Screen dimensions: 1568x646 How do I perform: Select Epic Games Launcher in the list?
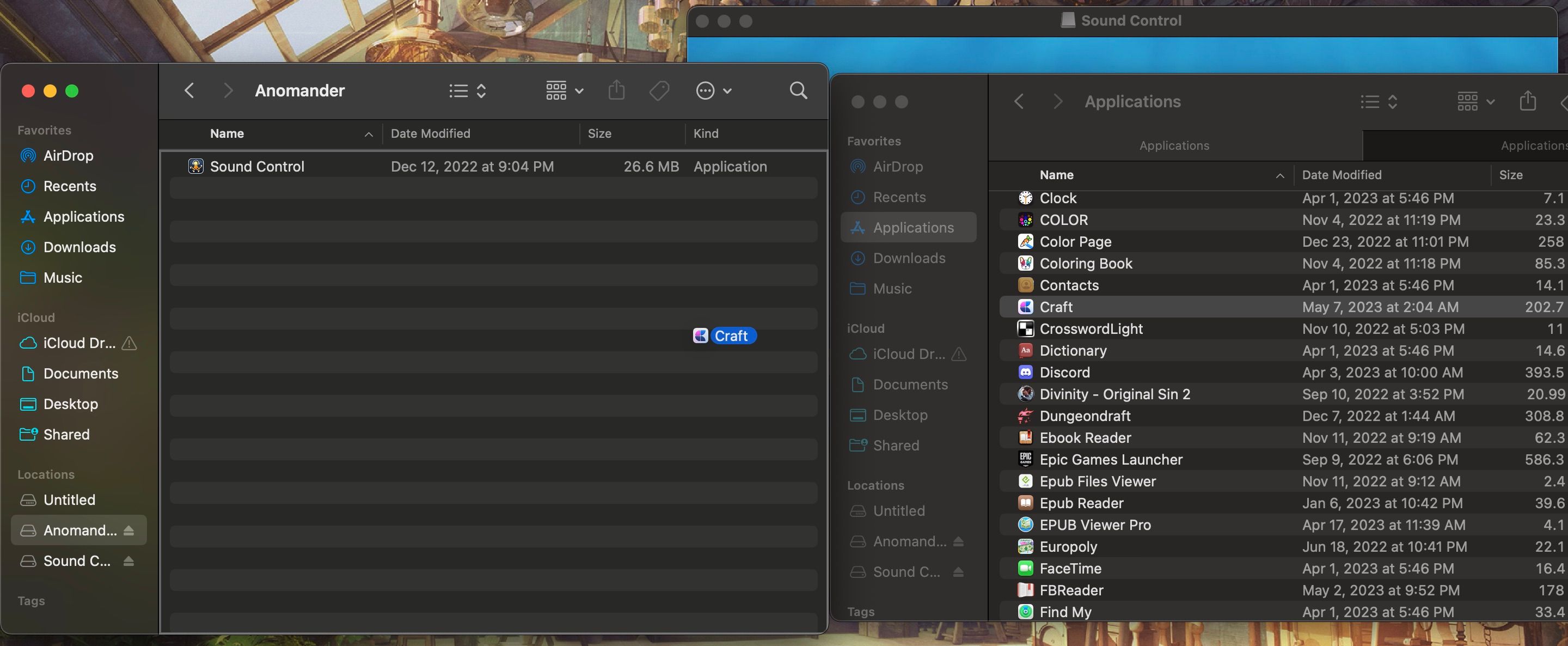point(1283,459)
